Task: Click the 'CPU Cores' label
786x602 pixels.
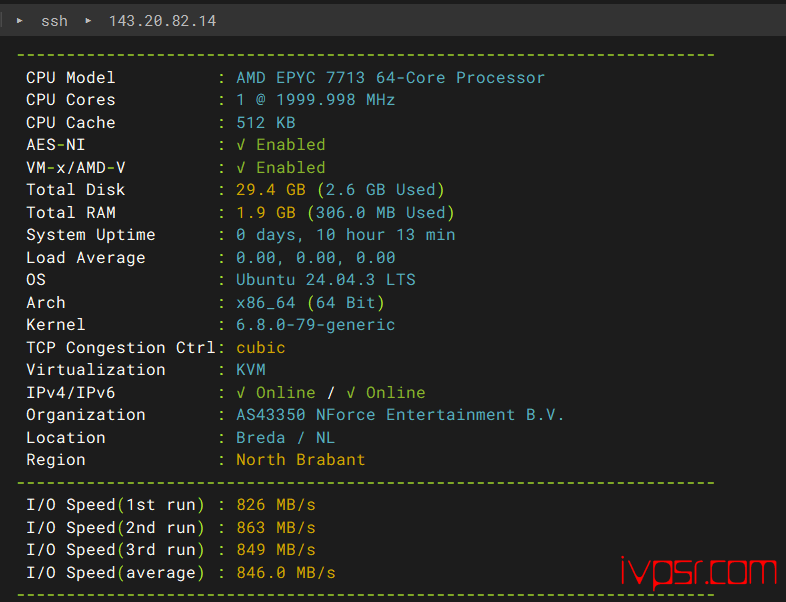Action: 71,100
